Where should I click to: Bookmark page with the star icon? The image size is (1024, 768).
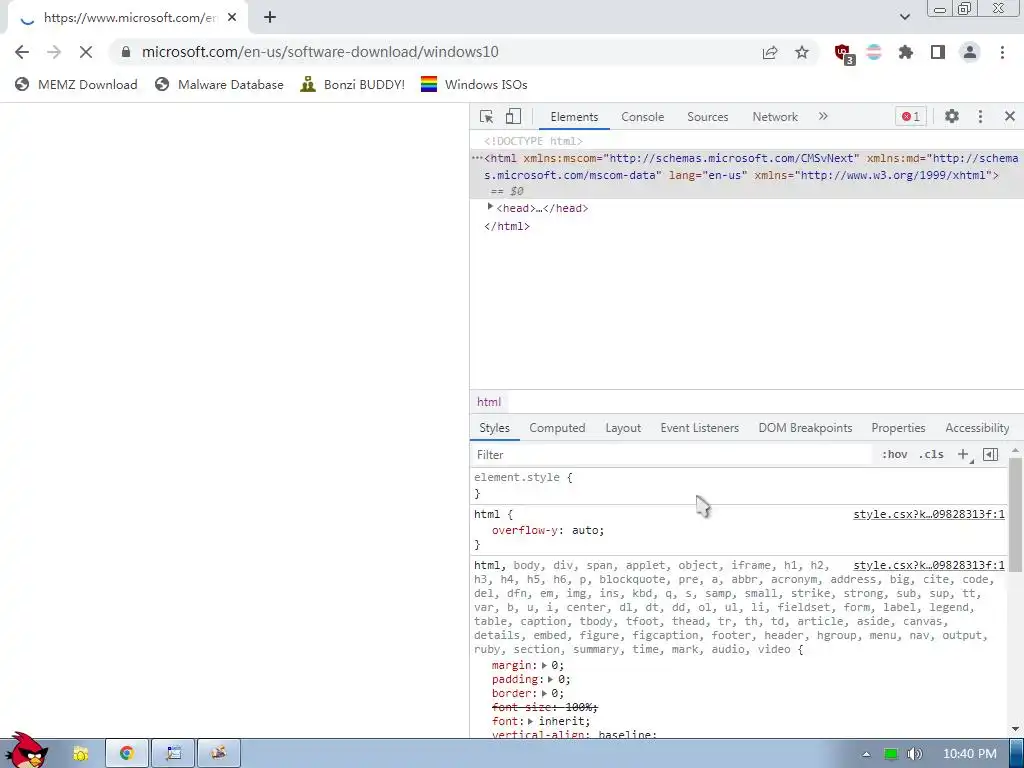tap(802, 52)
